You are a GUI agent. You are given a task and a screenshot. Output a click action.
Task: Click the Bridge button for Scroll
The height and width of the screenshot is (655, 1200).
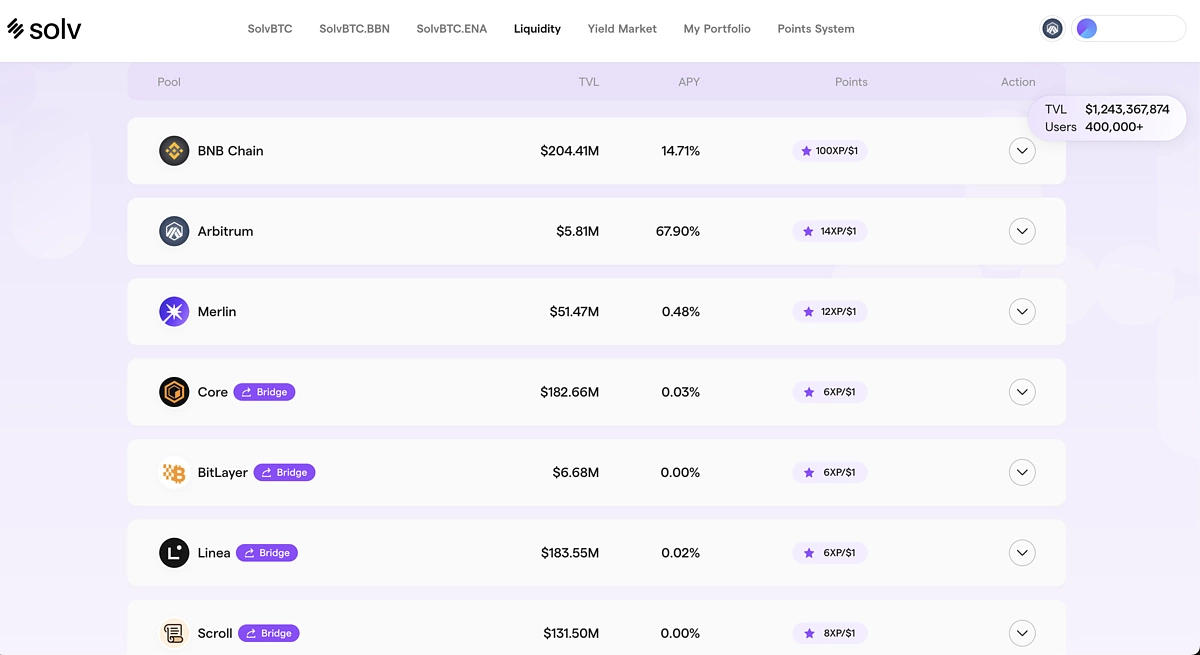(269, 633)
